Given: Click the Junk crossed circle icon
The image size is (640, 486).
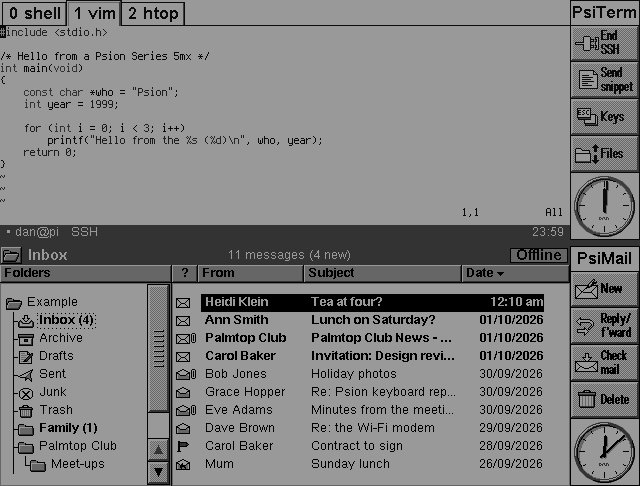Looking at the screenshot, I should click(26, 393).
